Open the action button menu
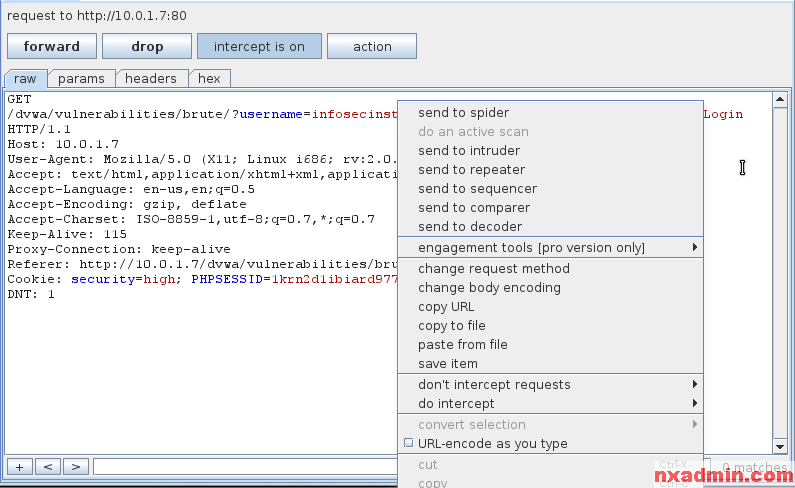Image resolution: width=795 pixels, height=488 pixels. point(372,46)
